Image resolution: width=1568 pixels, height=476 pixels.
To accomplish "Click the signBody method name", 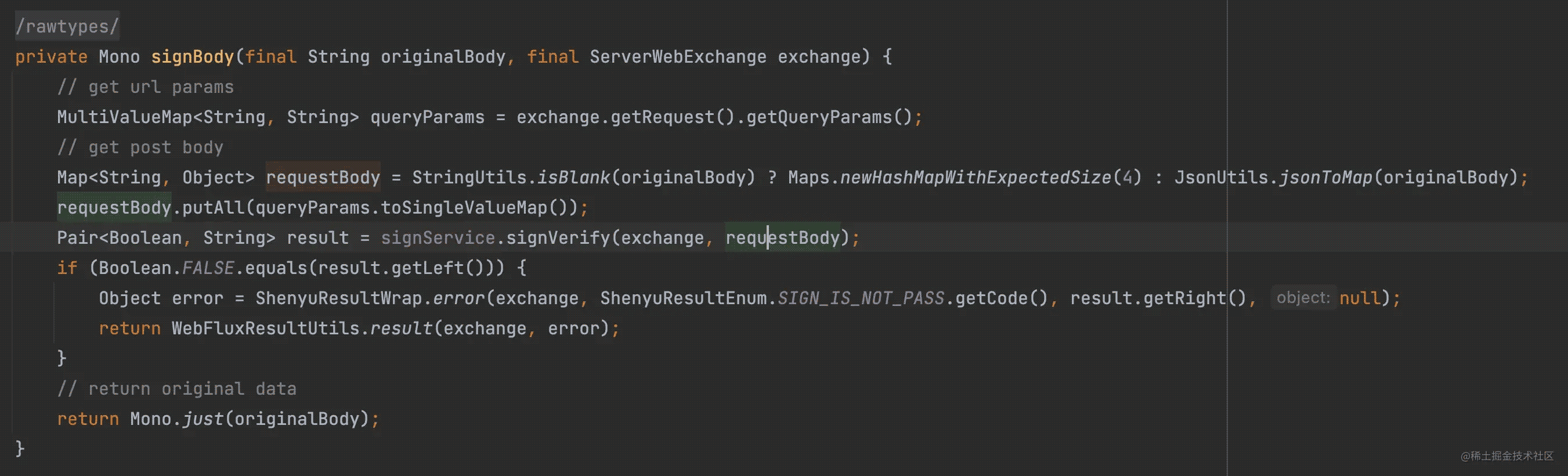I will pyautogui.click(x=192, y=57).
